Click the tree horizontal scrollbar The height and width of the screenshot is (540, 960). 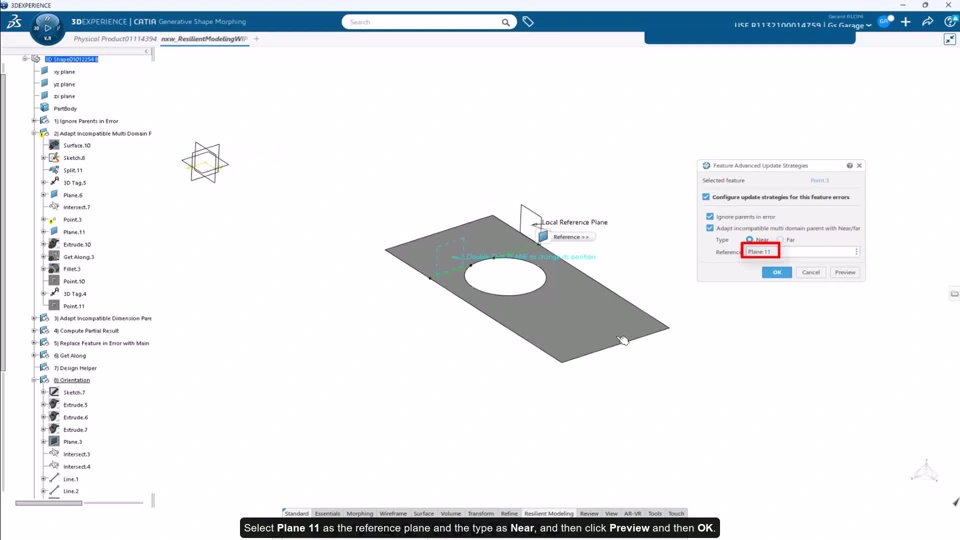(x=48, y=503)
